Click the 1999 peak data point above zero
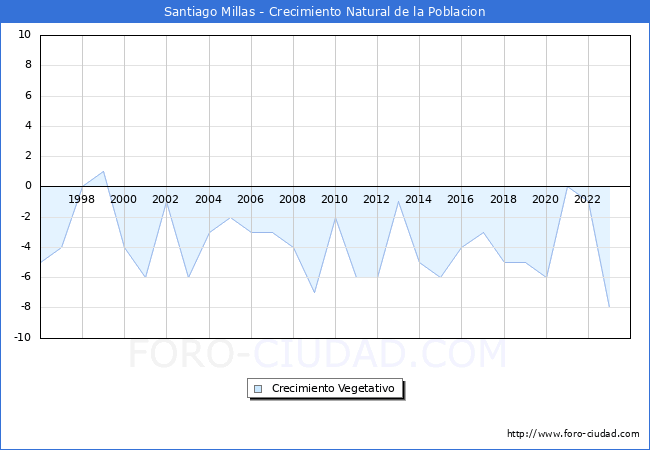 click(x=103, y=171)
